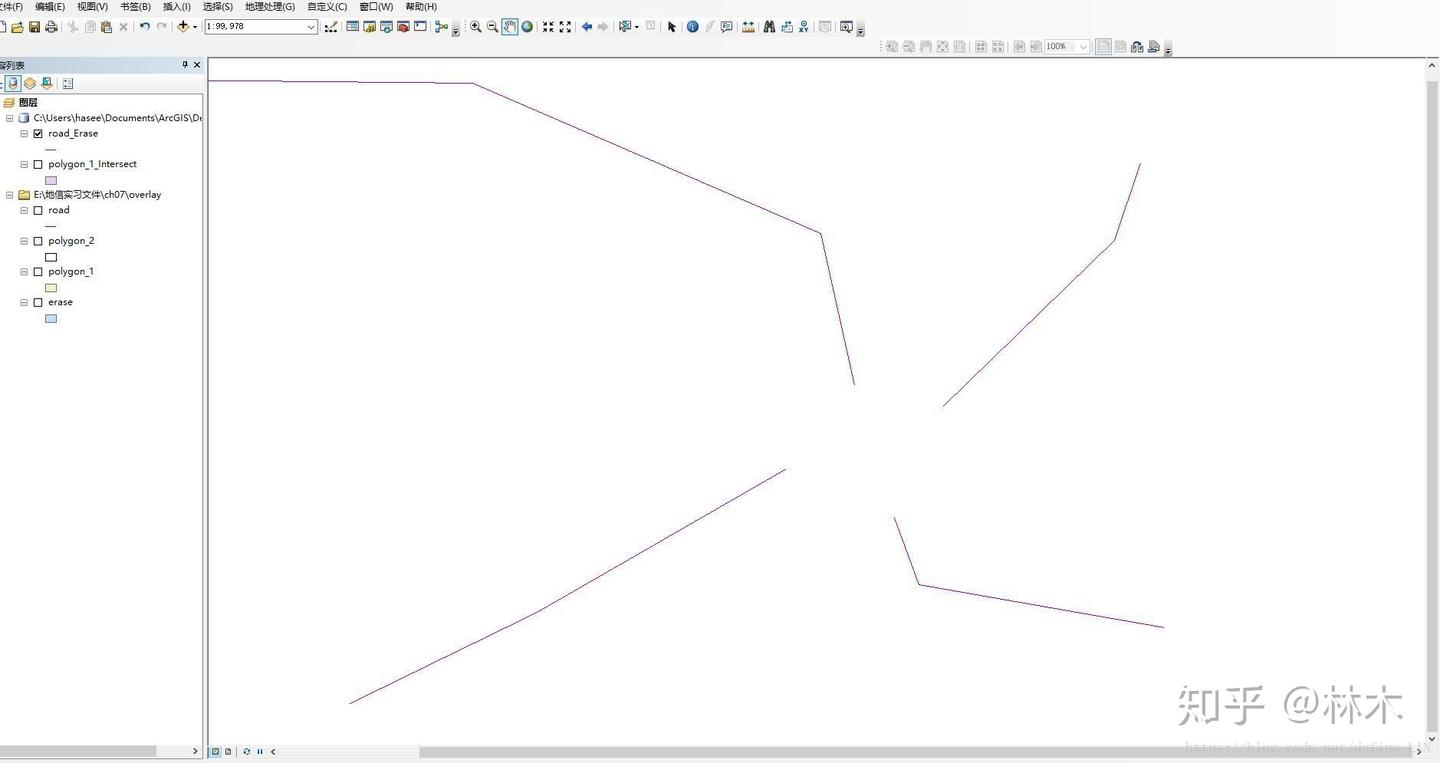Open a map document with the folder icon
The width and height of the screenshot is (1440, 763).
click(17, 27)
